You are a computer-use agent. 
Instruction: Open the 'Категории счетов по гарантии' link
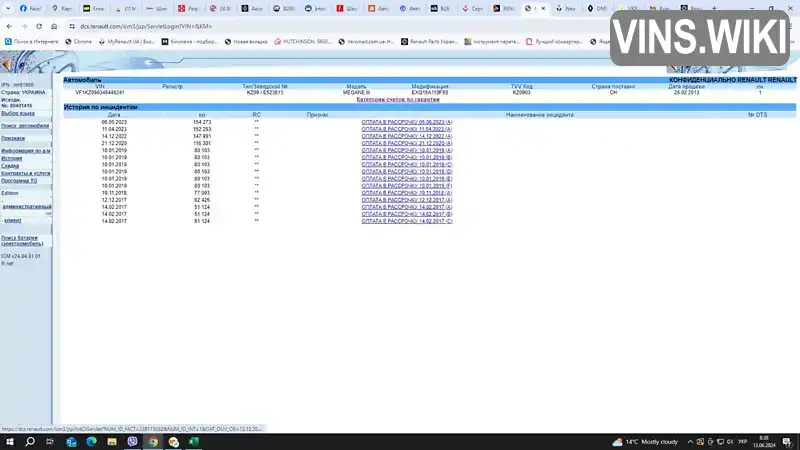(x=398, y=99)
